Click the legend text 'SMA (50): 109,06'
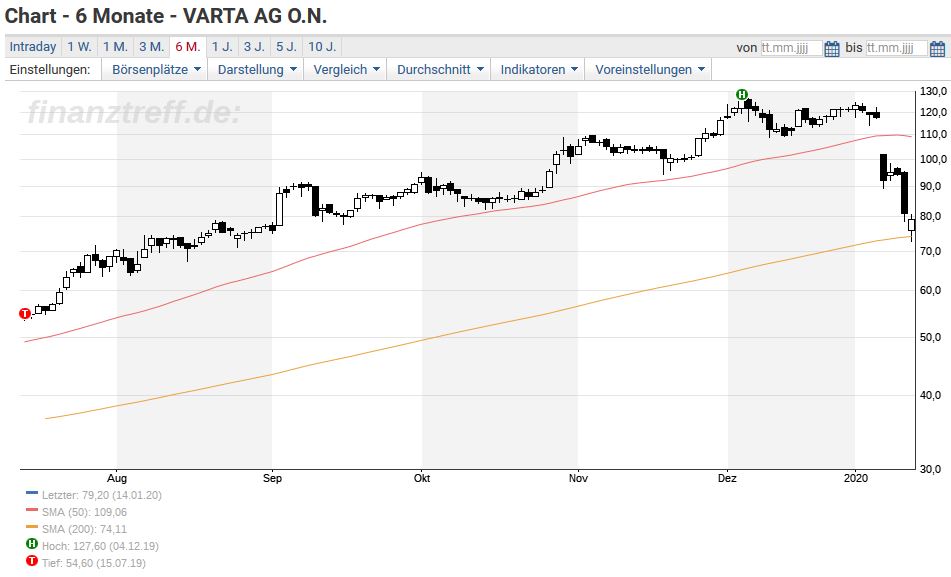The height and width of the screenshot is (577, 951). [x=84, y=512]
